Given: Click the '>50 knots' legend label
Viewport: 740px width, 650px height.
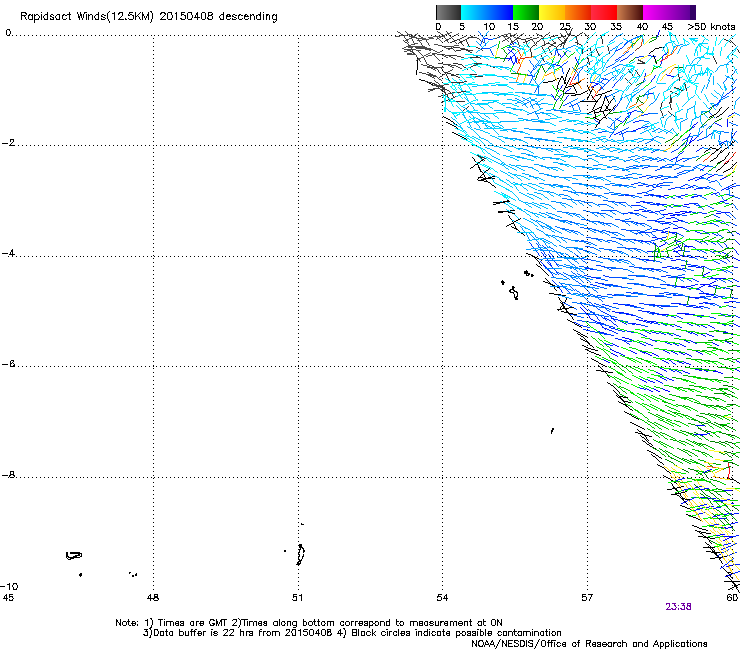Looking at the screenshot, I should click(711, 27).
